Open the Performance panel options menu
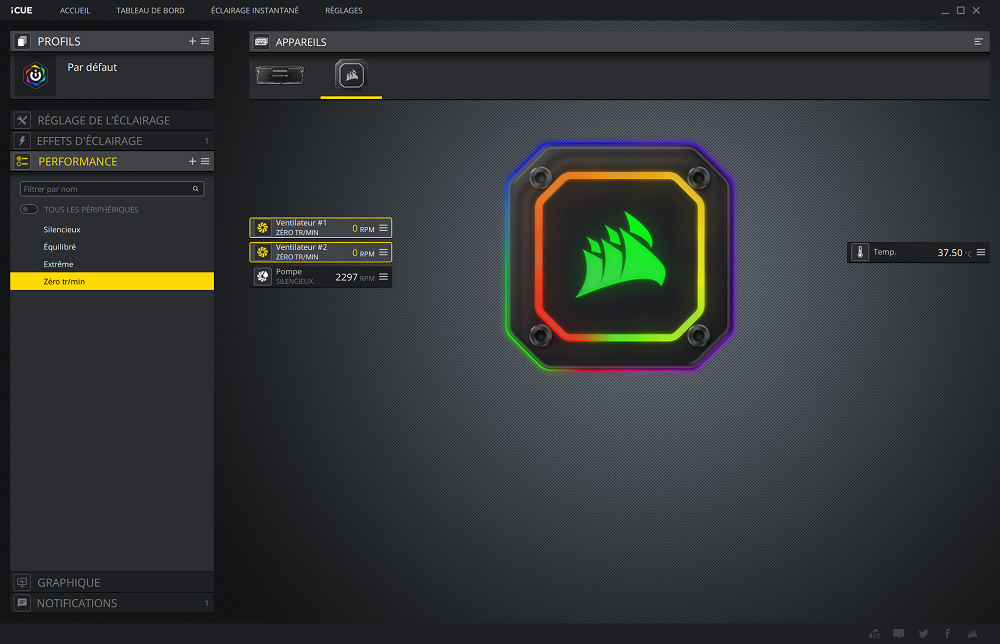Image resolution: width=1000 pixels, height=644 pixels. click(205, 161)
